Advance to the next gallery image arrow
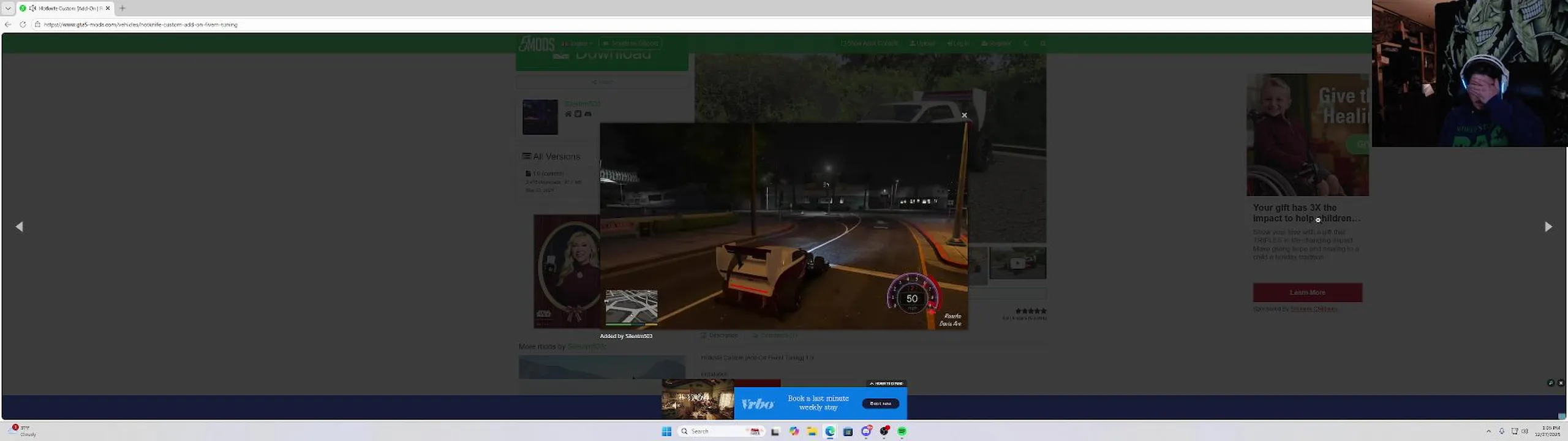 (x=1548, y=227)
